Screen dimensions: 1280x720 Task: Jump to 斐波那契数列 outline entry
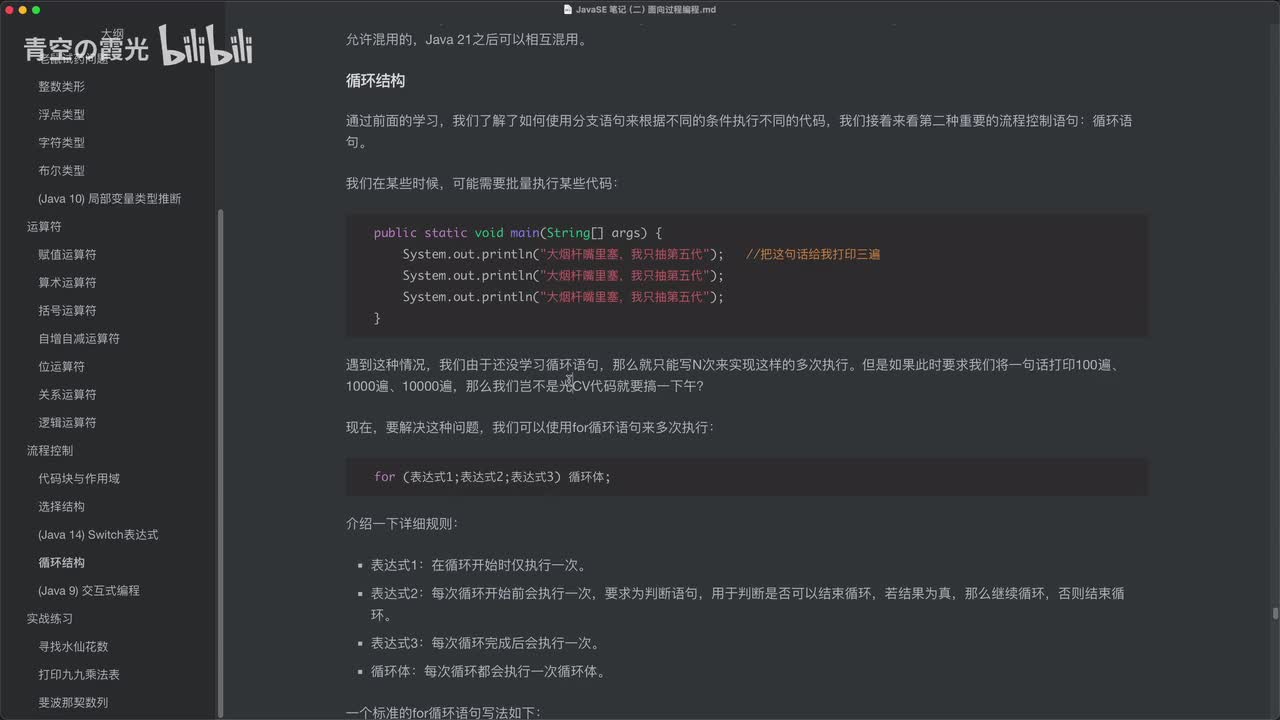pos(73,703)
